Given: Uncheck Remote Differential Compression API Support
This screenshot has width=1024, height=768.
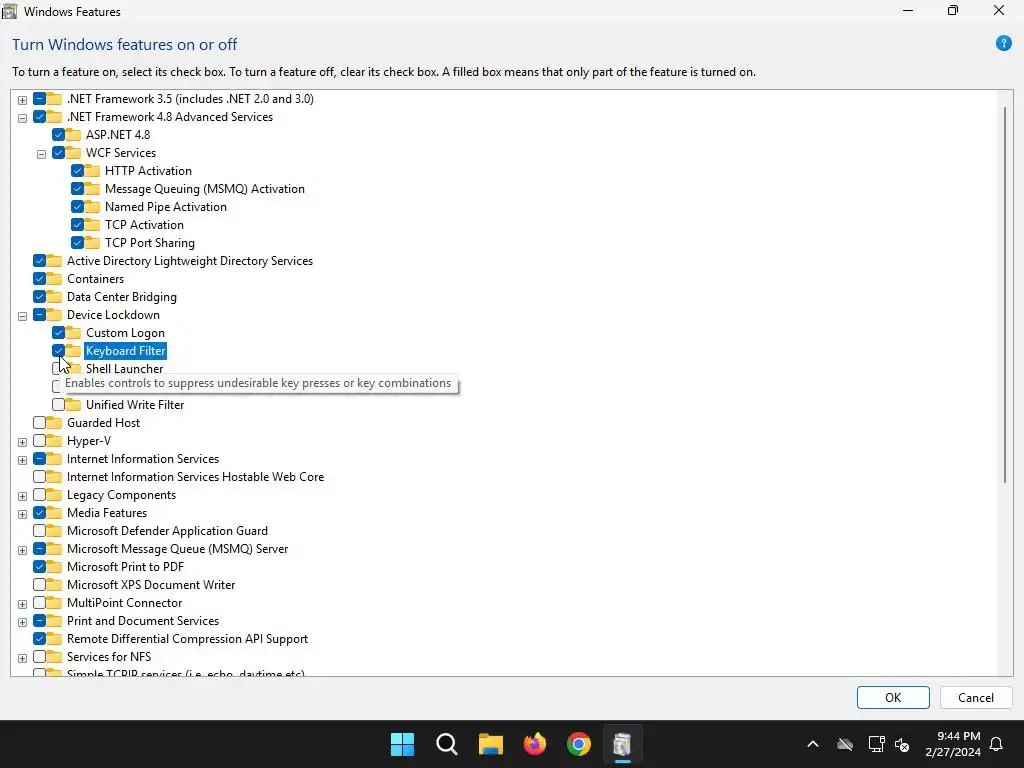Looking at the screenshot, I should pos(39,639).
